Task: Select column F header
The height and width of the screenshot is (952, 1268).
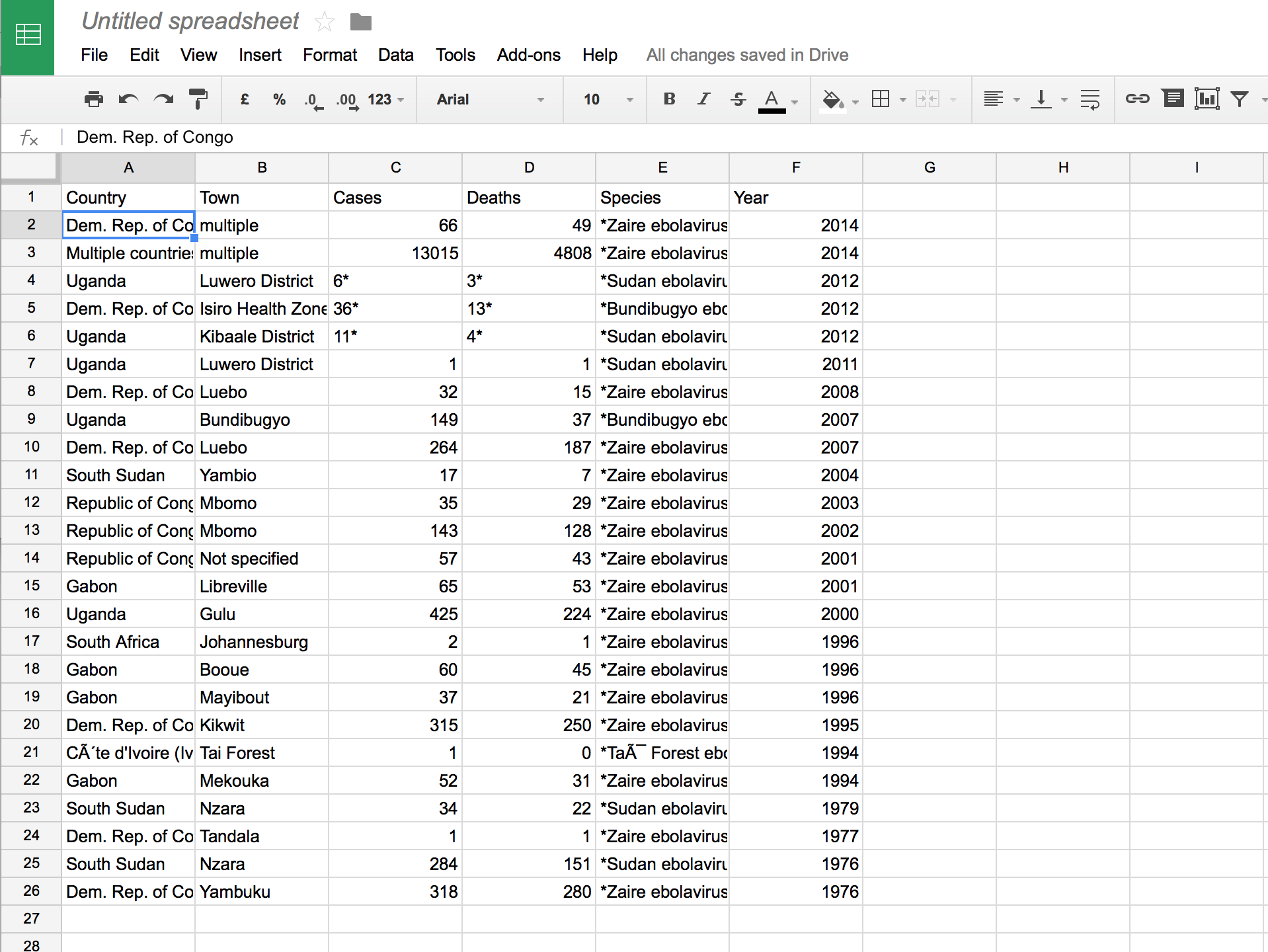Action: click(796, 168)
